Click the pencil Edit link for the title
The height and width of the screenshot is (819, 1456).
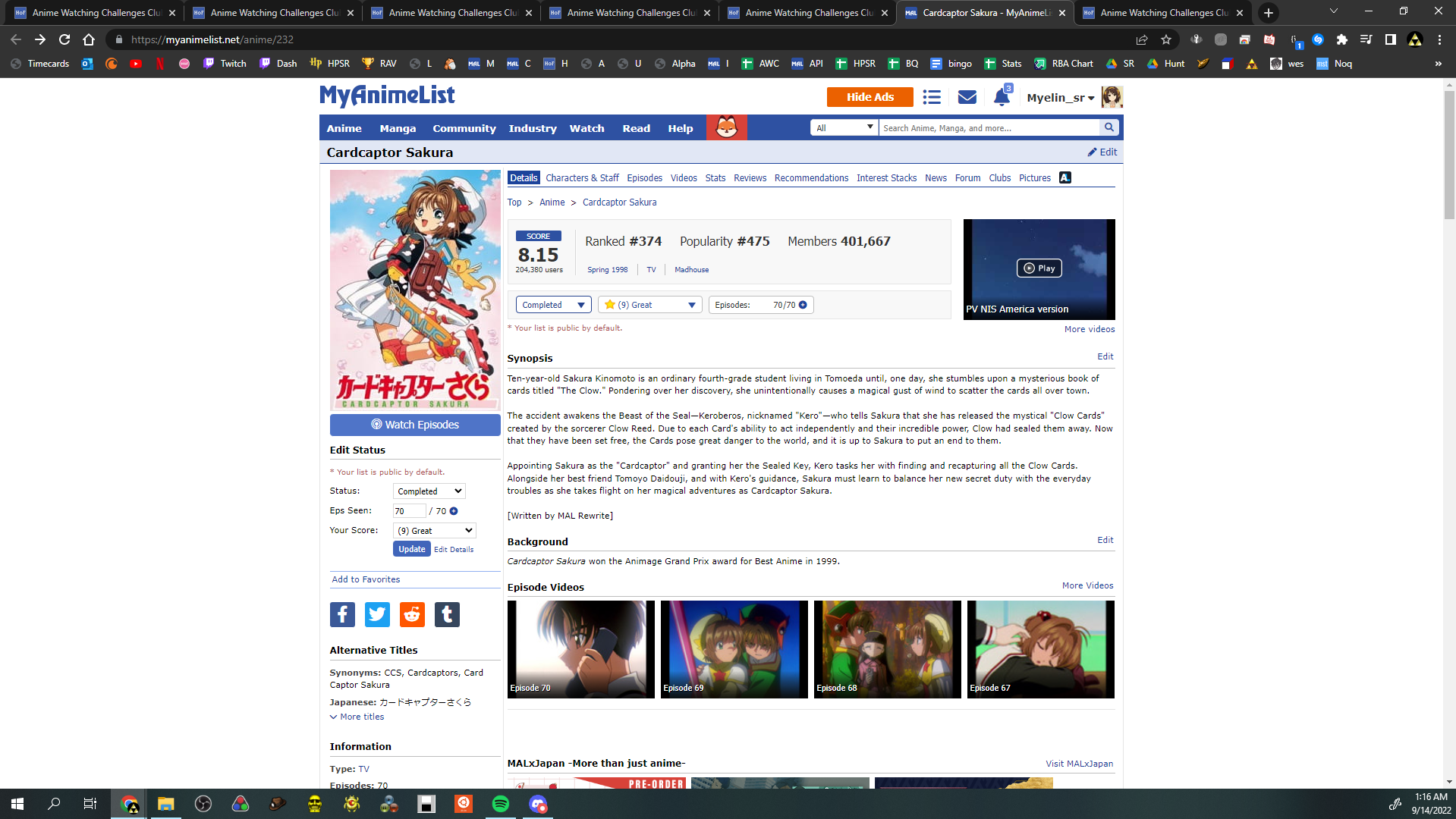(x=1102, y=152)
